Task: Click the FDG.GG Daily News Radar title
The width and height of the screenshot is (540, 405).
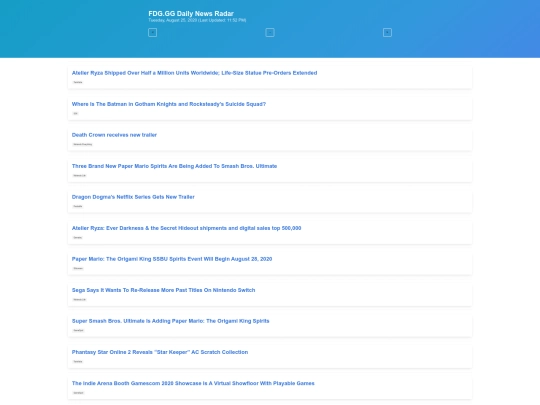Action: tap(191, 13)
